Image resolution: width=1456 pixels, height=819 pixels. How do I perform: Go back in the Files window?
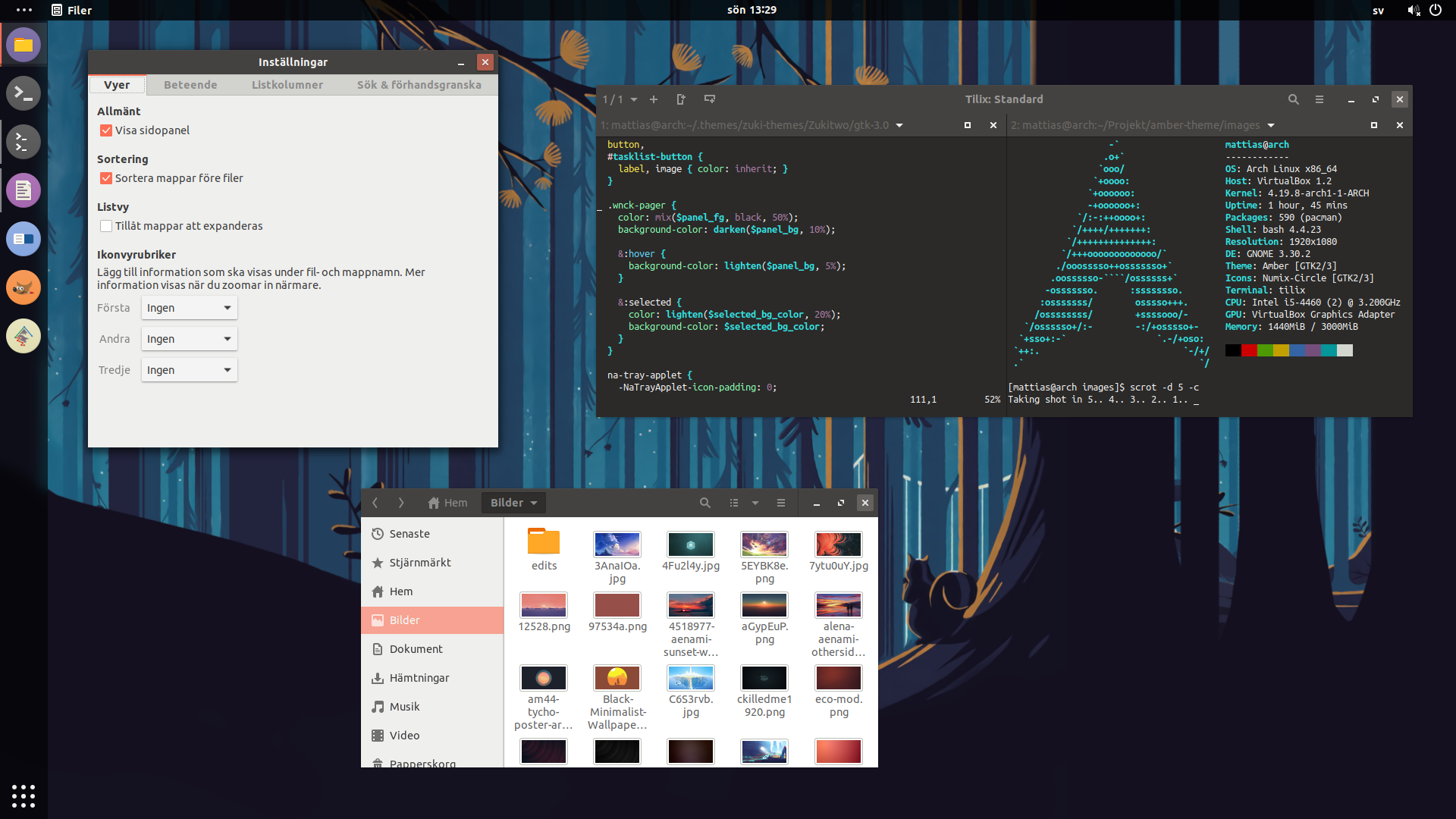[x=375, y=503]
